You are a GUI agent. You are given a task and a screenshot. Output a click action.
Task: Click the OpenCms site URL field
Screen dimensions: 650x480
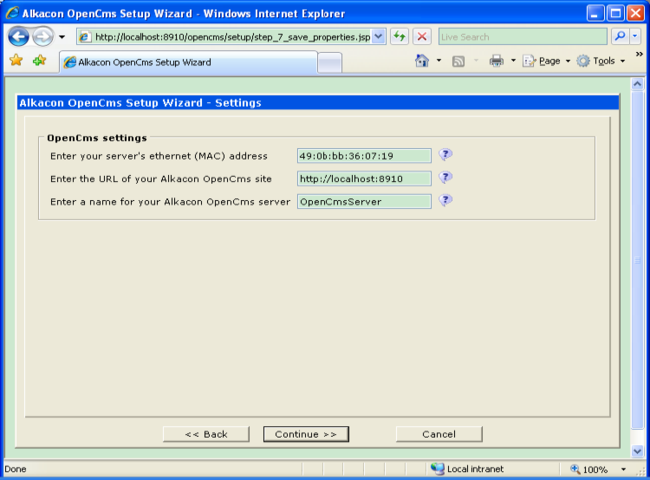[364, 179]
